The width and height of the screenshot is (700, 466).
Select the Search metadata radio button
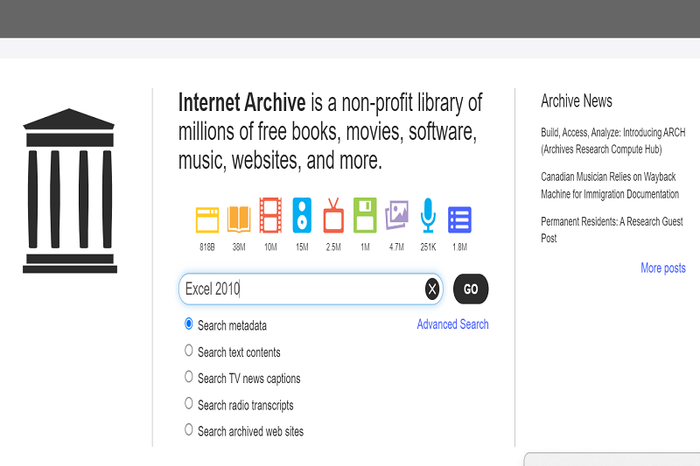(189, 324)
